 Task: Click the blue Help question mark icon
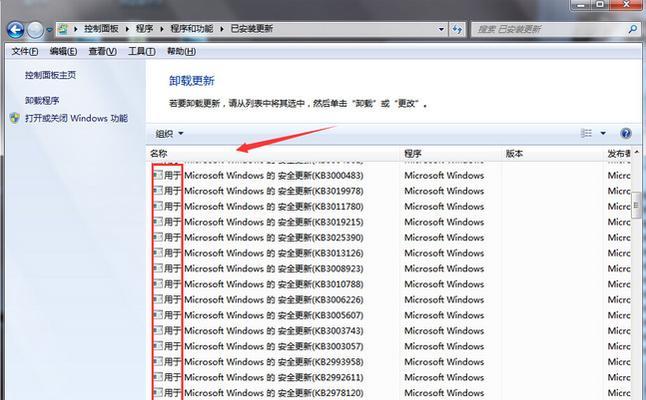coord(625,133)
